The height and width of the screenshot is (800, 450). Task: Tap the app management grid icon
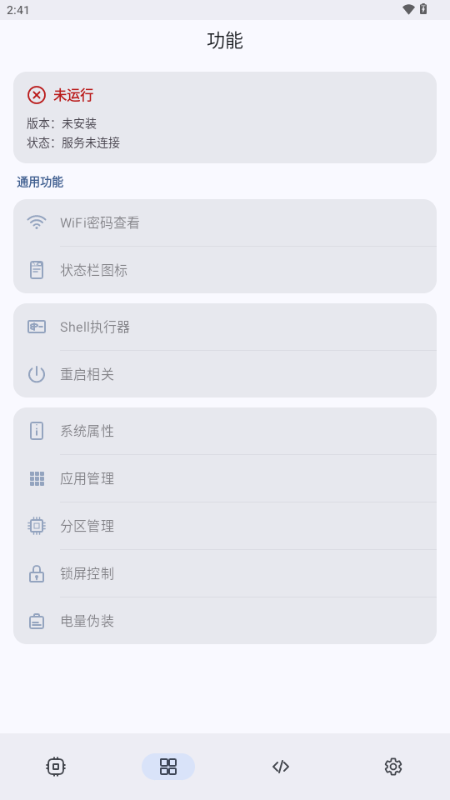[36, 479]
